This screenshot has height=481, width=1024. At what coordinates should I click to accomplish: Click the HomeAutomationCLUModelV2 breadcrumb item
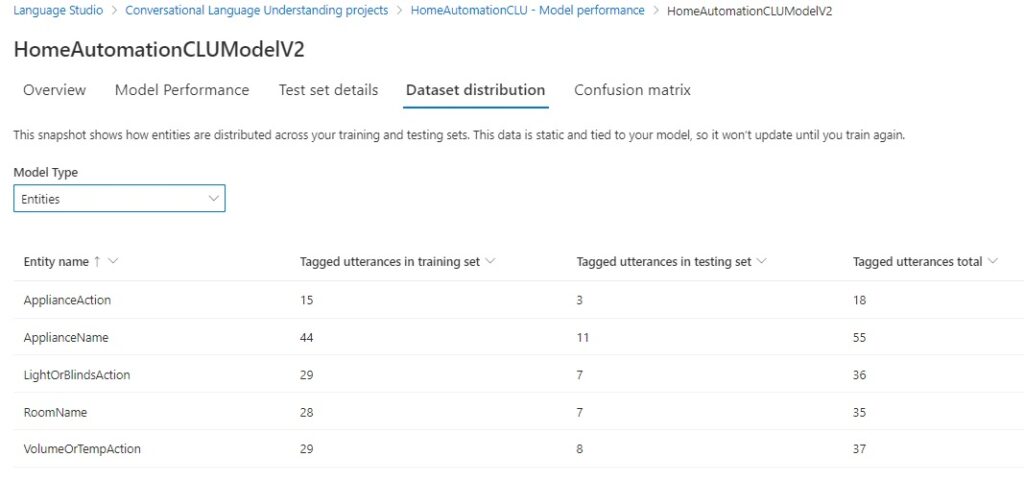tap(749, 11)
